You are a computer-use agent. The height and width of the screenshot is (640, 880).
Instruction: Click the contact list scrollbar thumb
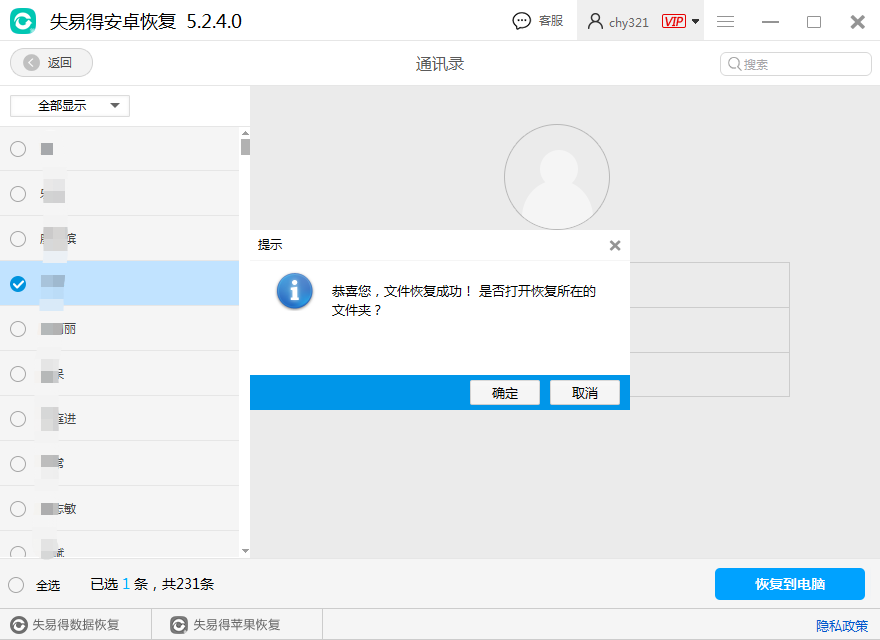245,147
